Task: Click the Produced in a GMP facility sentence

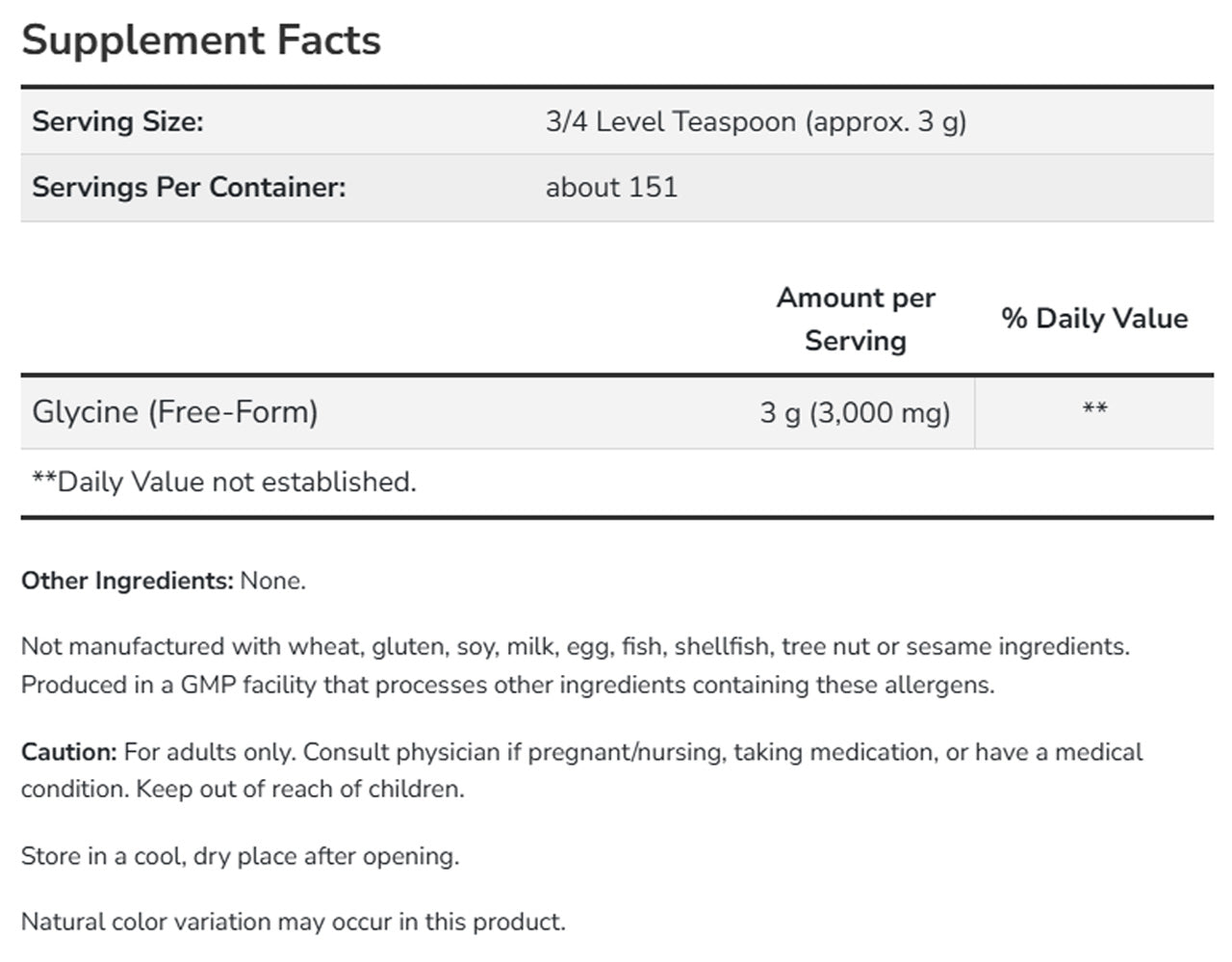Action: [x=508, y=685]
